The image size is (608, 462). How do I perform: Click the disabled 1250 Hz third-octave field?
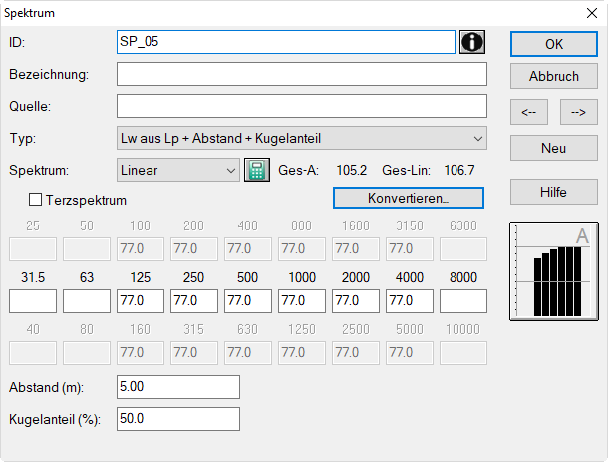302,353
